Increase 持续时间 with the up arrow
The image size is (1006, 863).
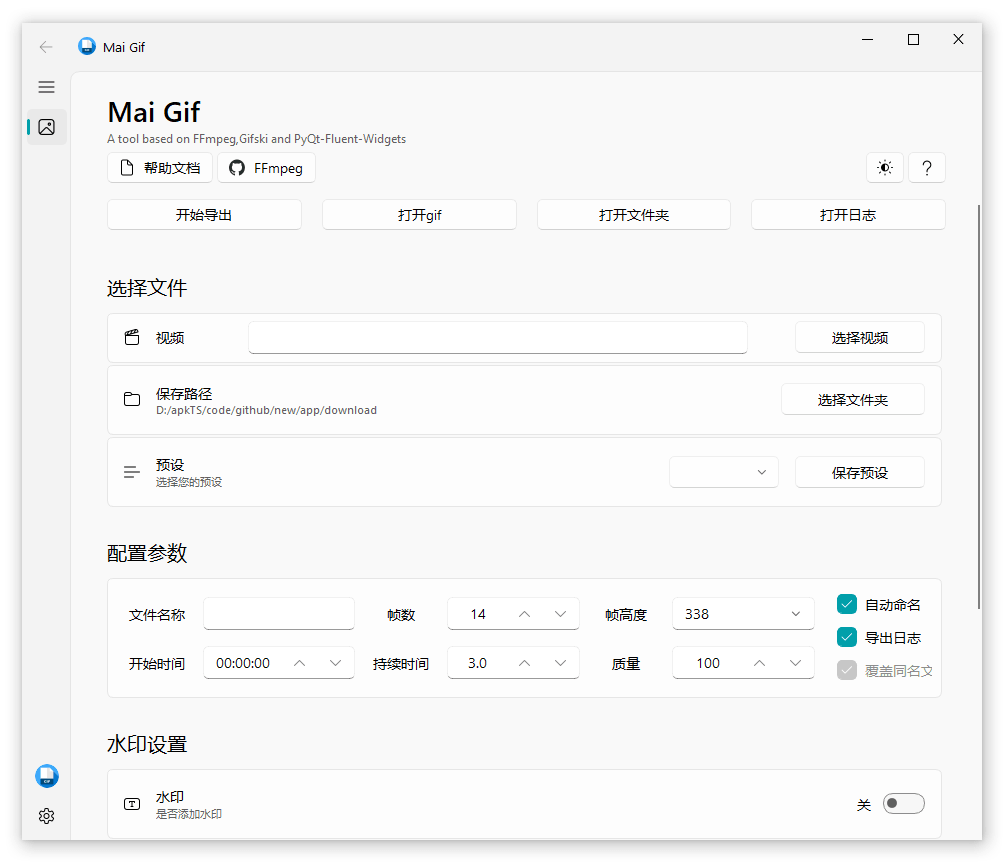524,663
